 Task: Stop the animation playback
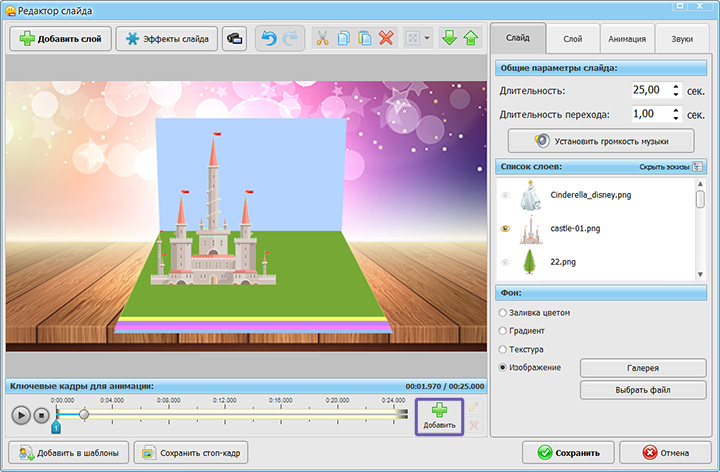pyautogui.click(x=41, y=415)
